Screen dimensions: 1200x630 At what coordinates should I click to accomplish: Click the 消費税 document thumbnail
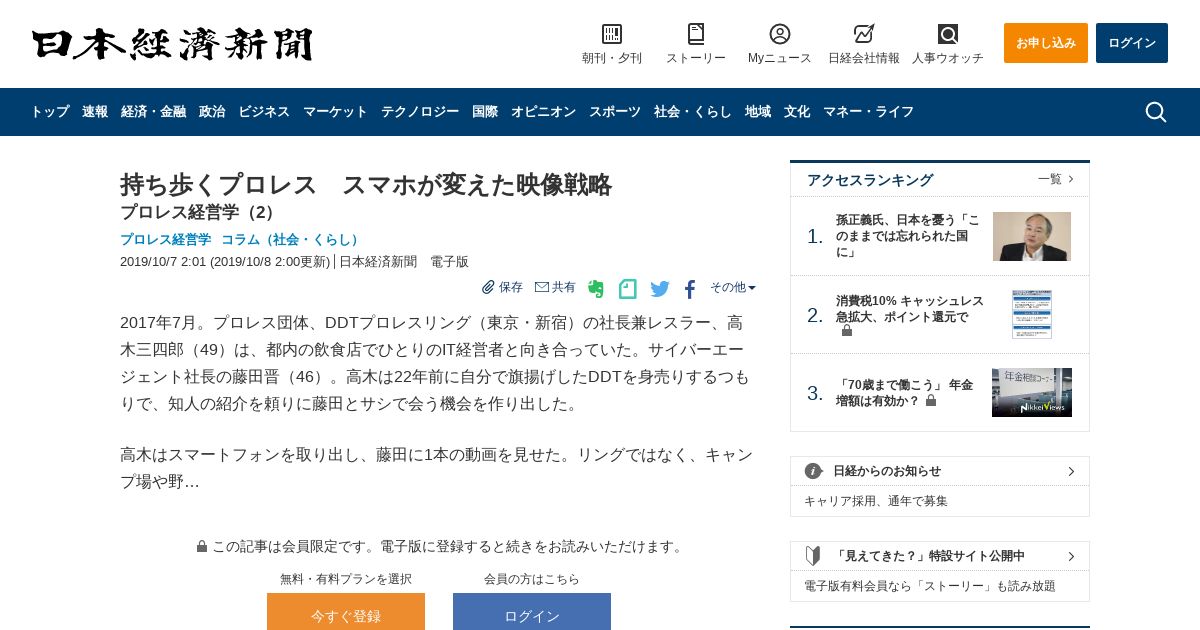coord(1032,314)
